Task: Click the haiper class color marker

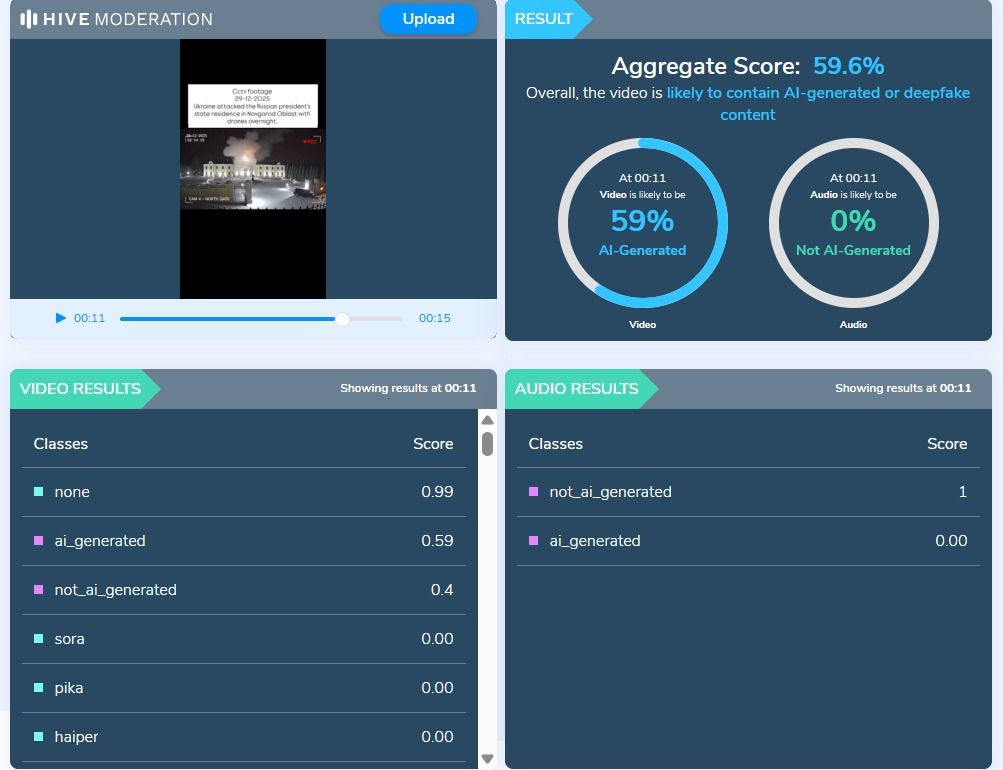Action: click(39, 737)
